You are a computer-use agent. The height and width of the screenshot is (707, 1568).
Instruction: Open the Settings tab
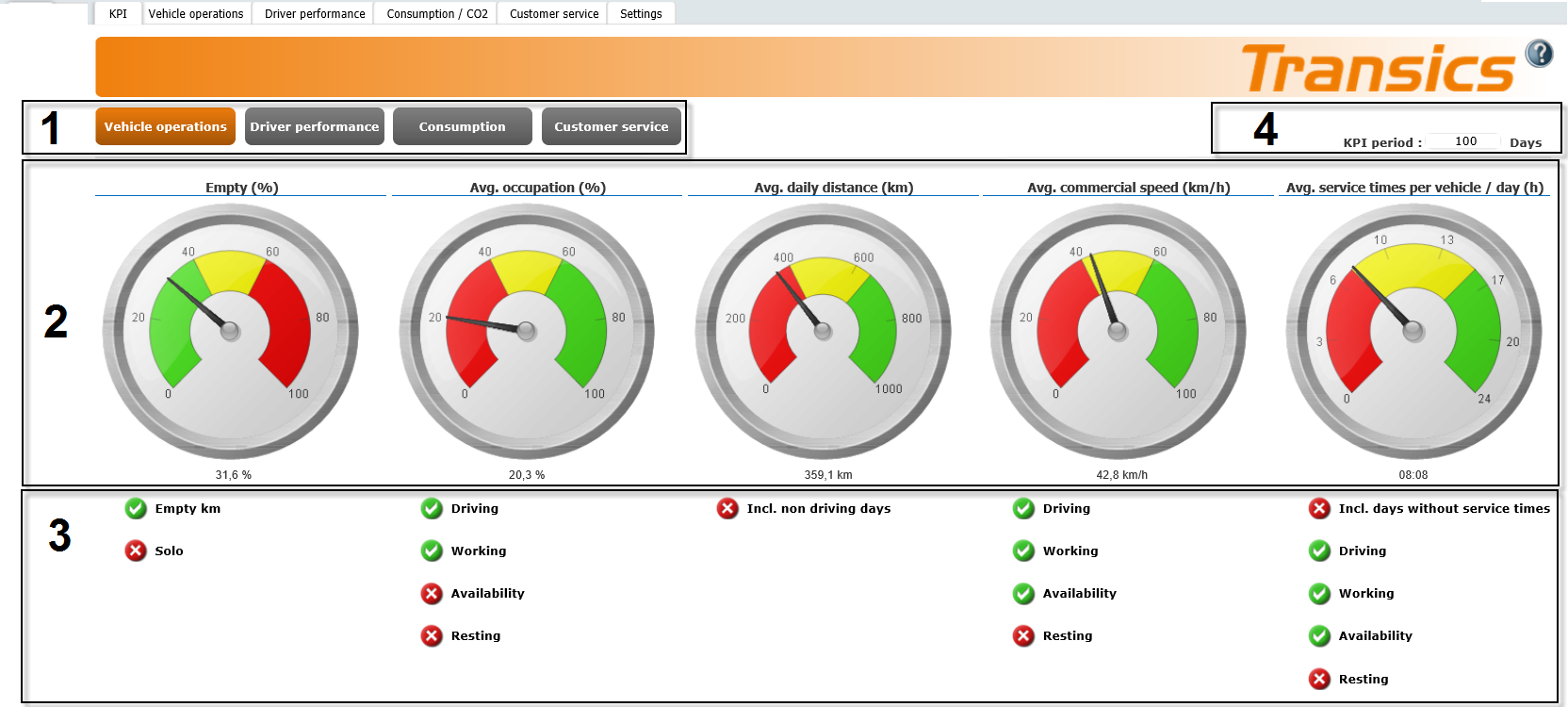(641, 14)
